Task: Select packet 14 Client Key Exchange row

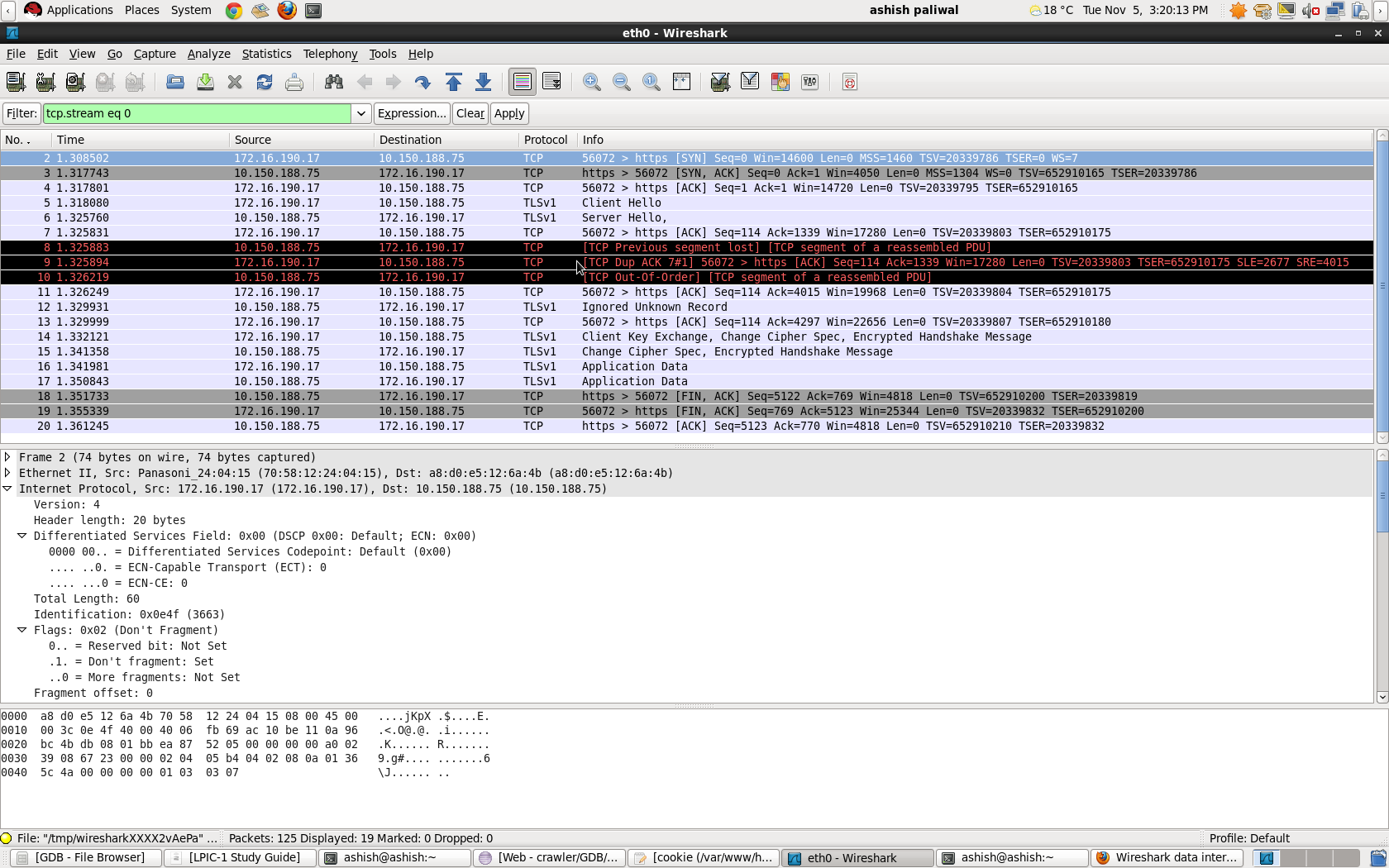Action: (x=687, y=336)
